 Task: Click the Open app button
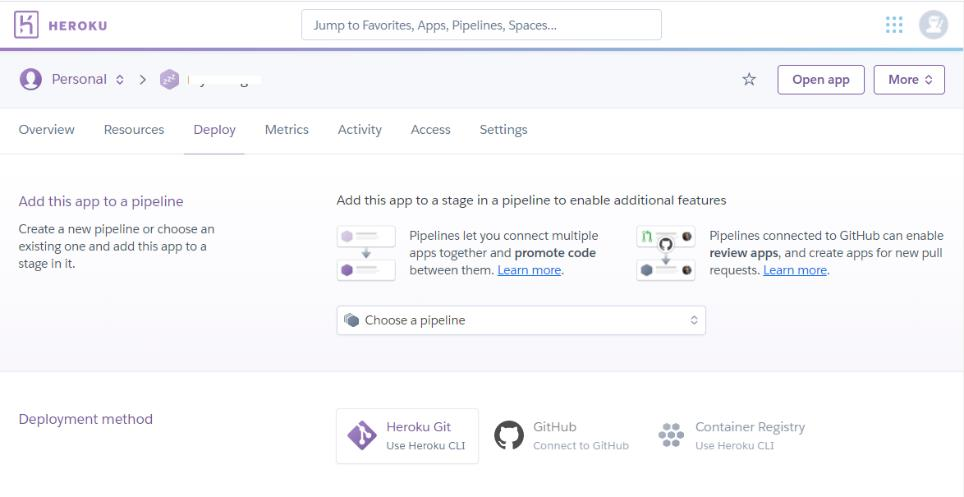[821, 80]
